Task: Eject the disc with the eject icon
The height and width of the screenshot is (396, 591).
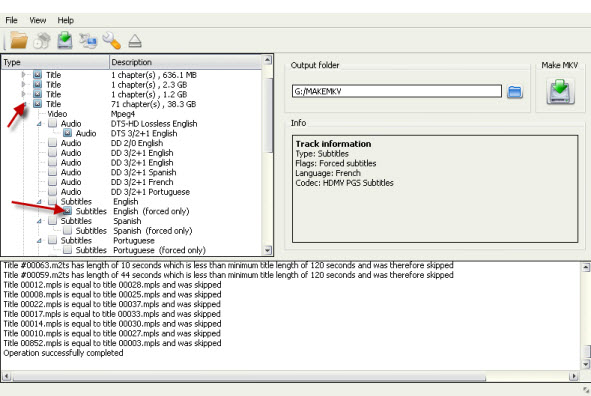Action: click(135, 41)
